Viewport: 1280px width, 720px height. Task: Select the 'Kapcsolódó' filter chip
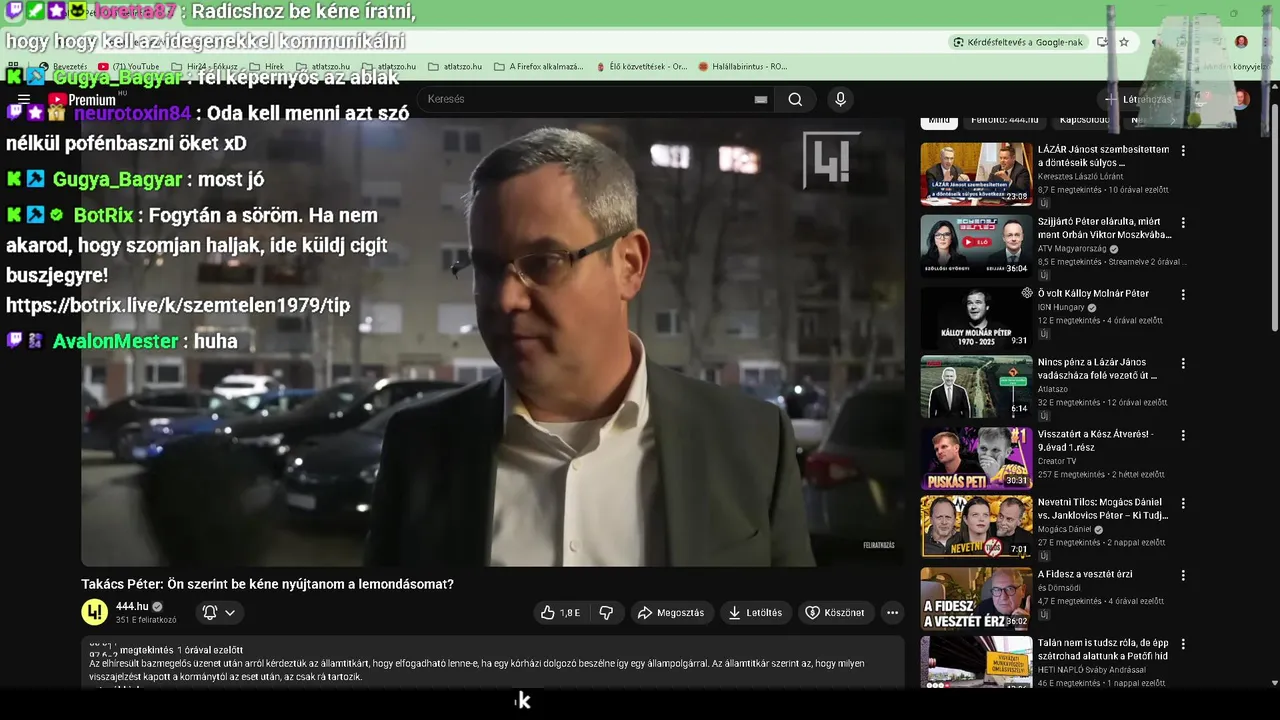(1085, 120)
